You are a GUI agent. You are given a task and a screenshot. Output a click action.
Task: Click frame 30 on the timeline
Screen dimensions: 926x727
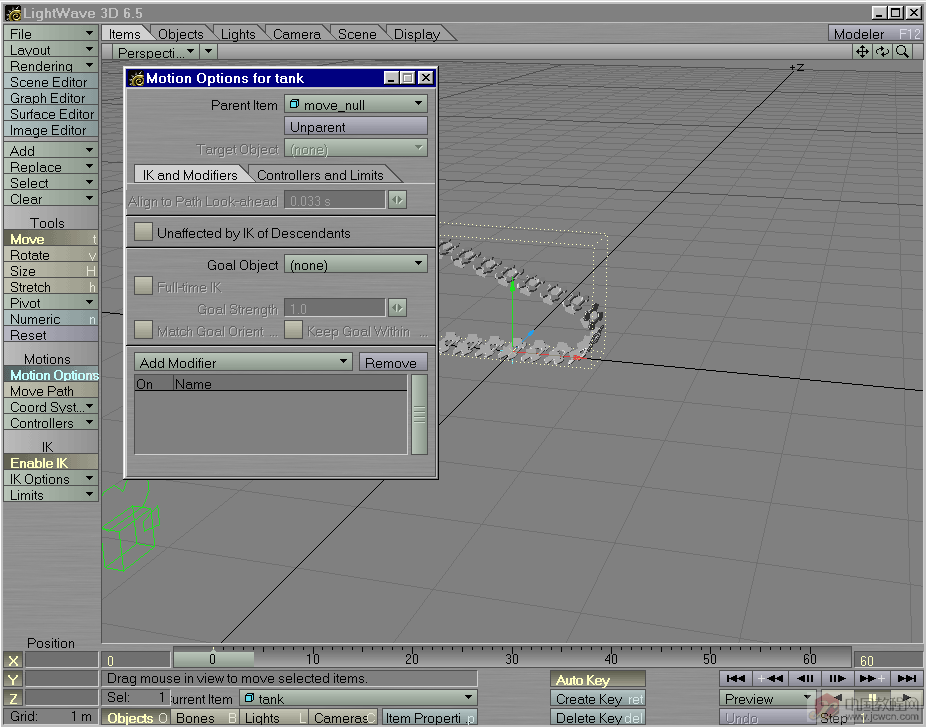[x=511, y=659]
